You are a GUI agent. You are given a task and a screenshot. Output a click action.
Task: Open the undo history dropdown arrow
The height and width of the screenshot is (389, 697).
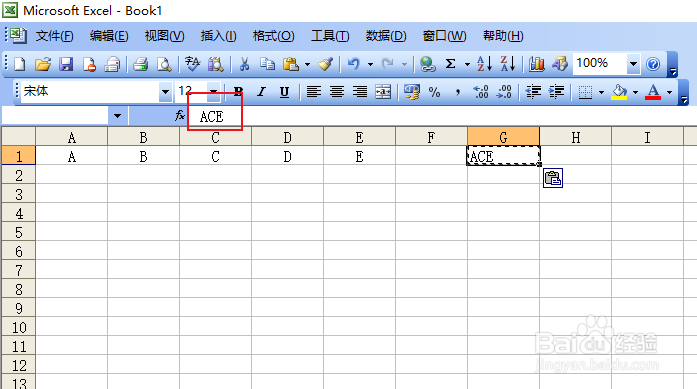point(370,65)
